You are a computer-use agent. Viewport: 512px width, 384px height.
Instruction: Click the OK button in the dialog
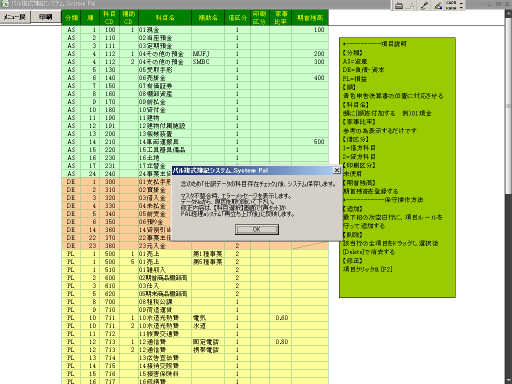(x=257, y=229)
